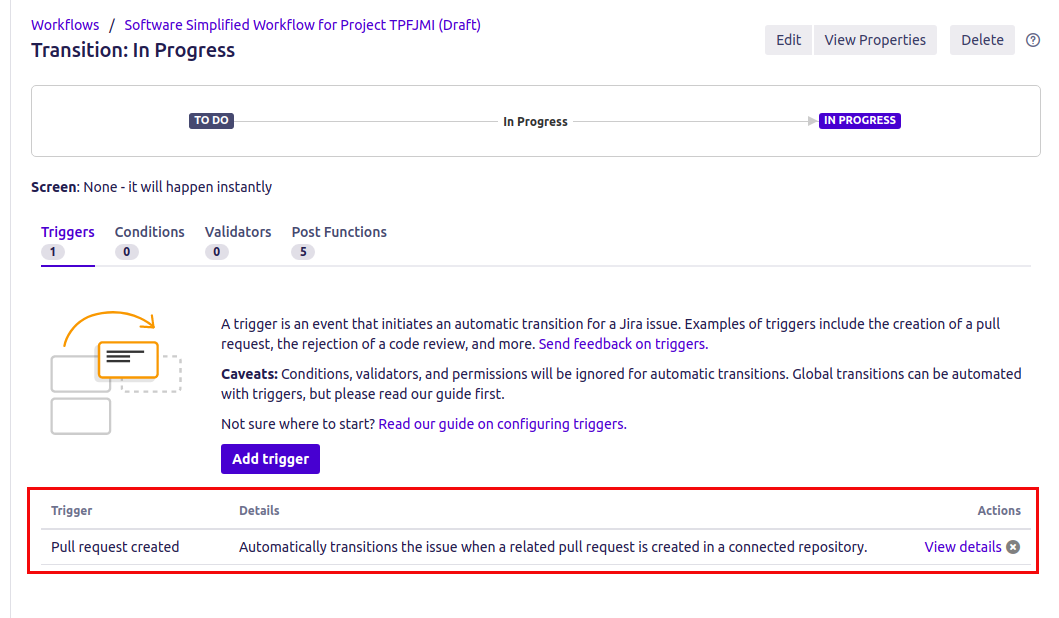1059x618 pixels.
Task: Click the Triggers count badge 1
Action: [53, 252]
